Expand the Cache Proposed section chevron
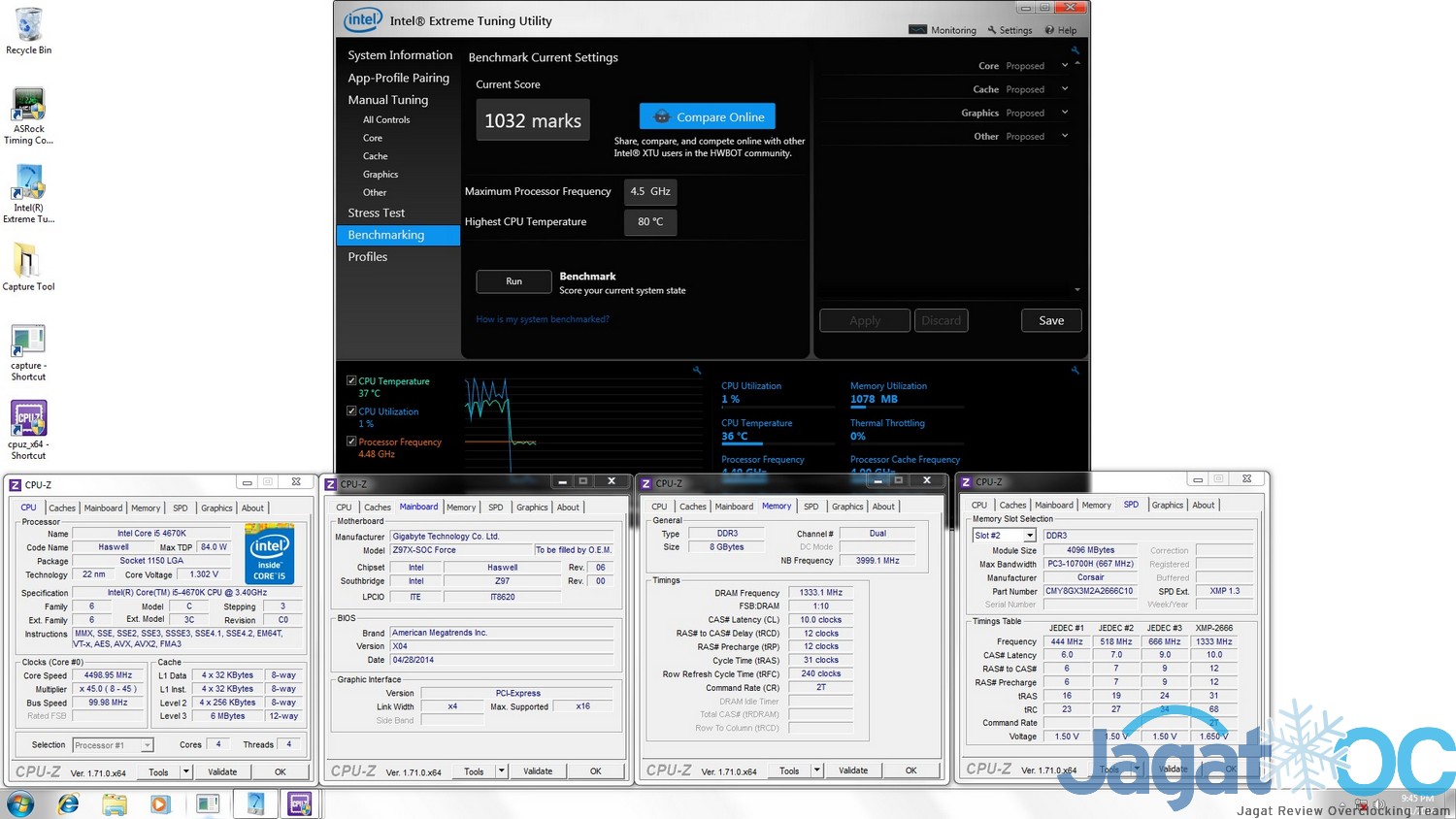Image resolution: width=1456 pixels, height=819 pixels. (1065, 89)
